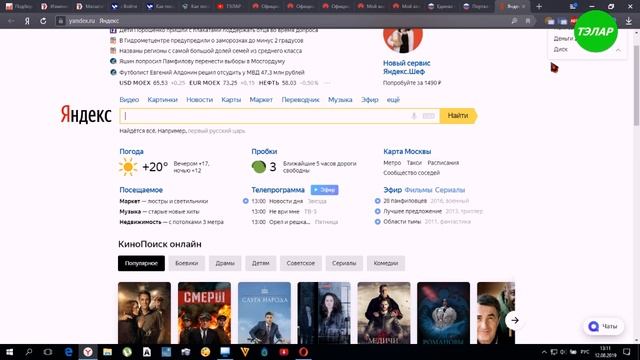Click the Найти search button

point(458,116)
